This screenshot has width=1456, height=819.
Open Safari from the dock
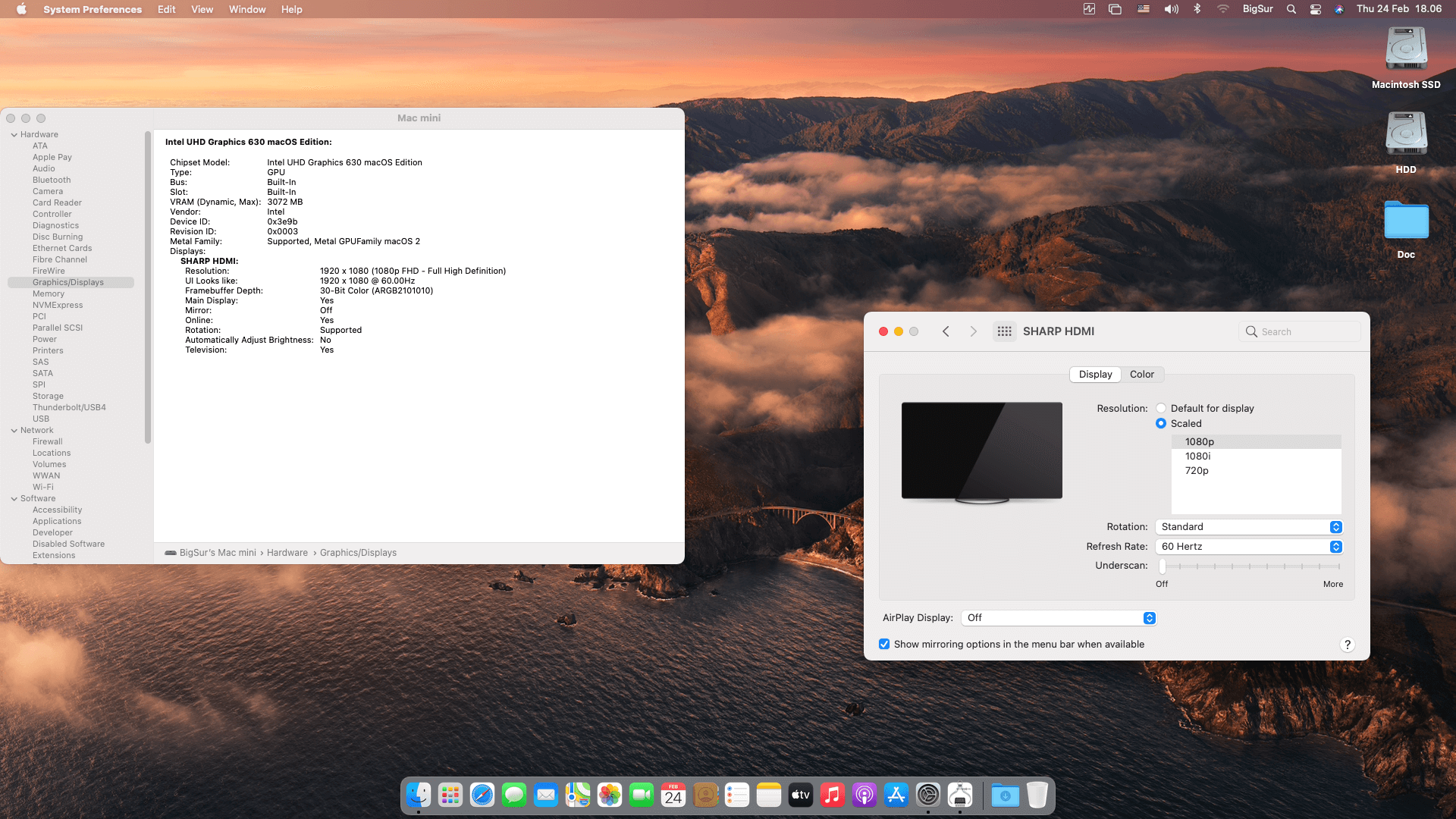[482, 795]
